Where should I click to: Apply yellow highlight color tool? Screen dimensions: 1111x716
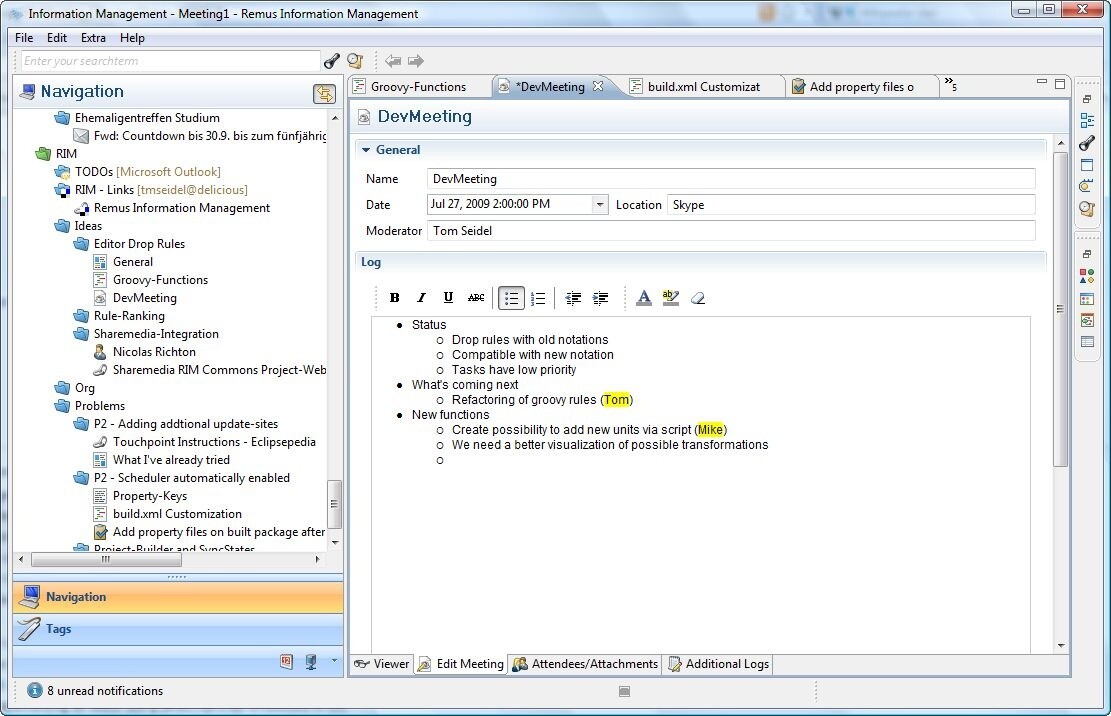[x=670, y=298]
